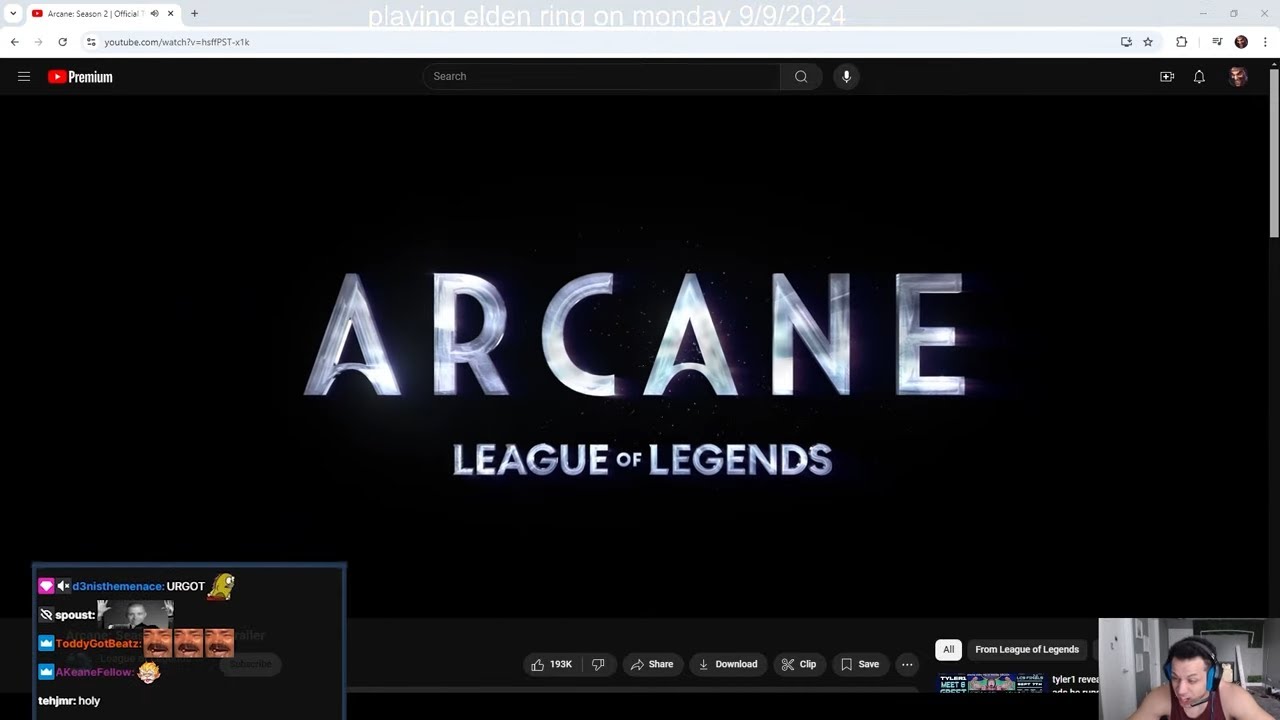Screen dimensions: 1280x720
Task: Like the video with 193K likes
Action: point(551,664)
